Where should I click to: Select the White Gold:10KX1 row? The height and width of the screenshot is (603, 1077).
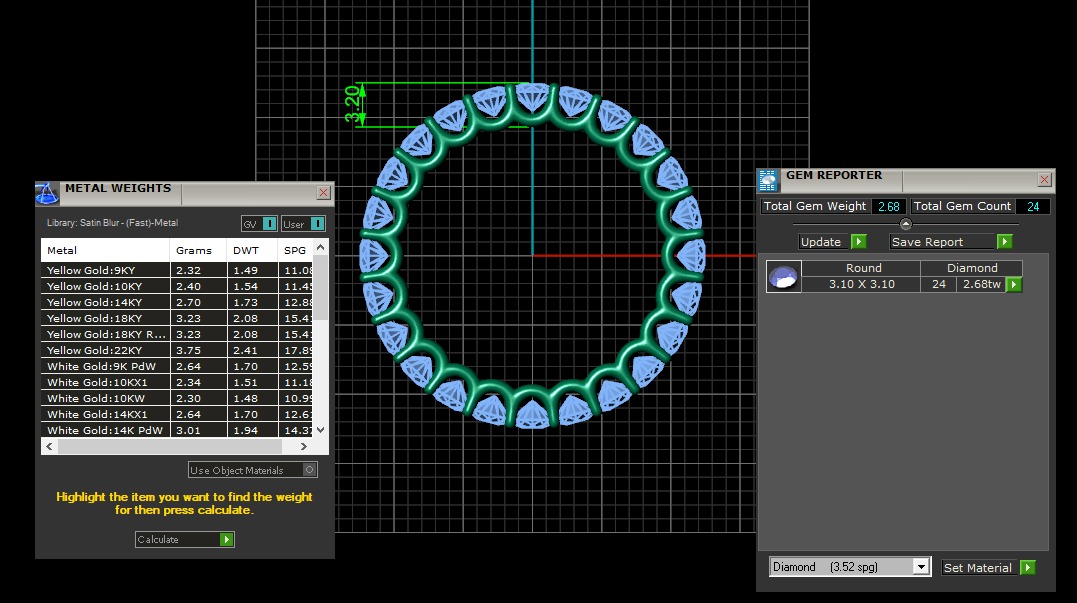click(177, 383)
